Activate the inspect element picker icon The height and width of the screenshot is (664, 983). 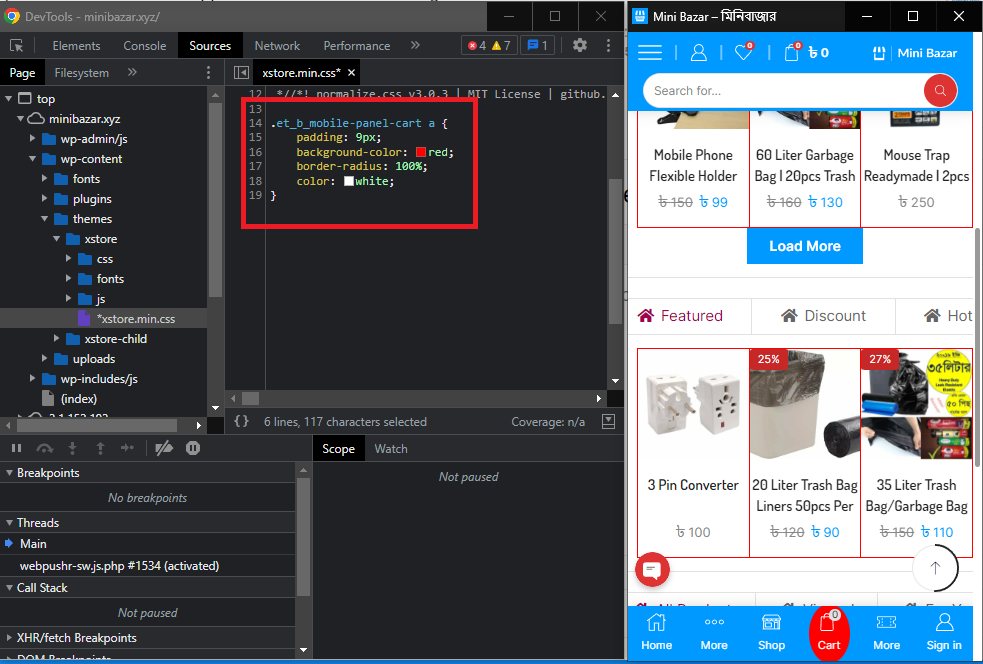(x=16, y=46)
